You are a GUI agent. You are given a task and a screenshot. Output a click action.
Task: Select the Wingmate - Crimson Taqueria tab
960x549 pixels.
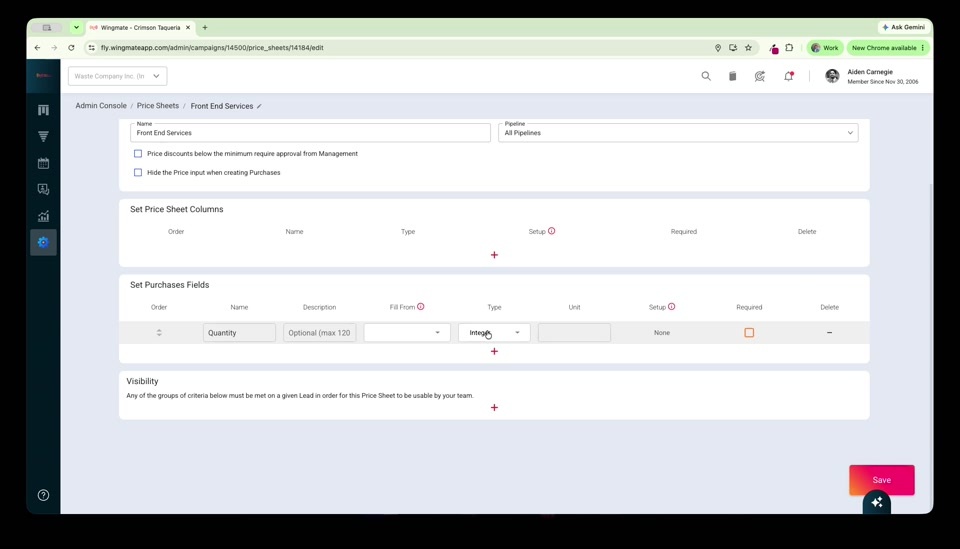point(140,28)
